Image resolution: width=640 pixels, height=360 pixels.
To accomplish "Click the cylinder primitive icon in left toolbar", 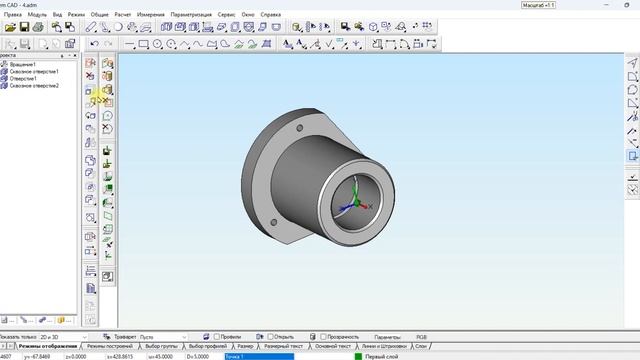I will (x=107, y=76).
